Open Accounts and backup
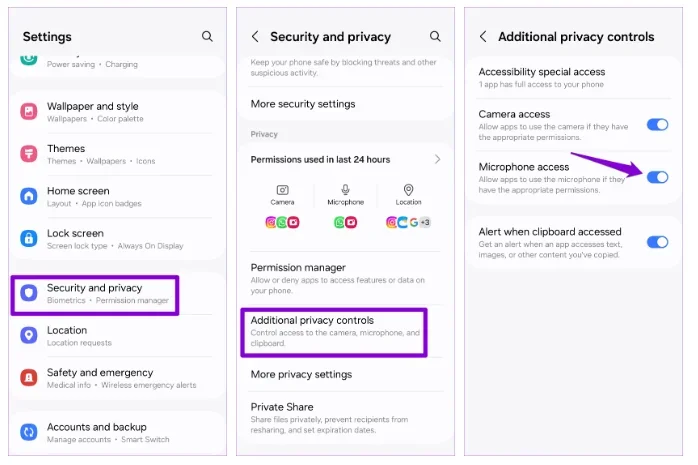The height and width of the screenshot is (465, 698). point(95,432)
